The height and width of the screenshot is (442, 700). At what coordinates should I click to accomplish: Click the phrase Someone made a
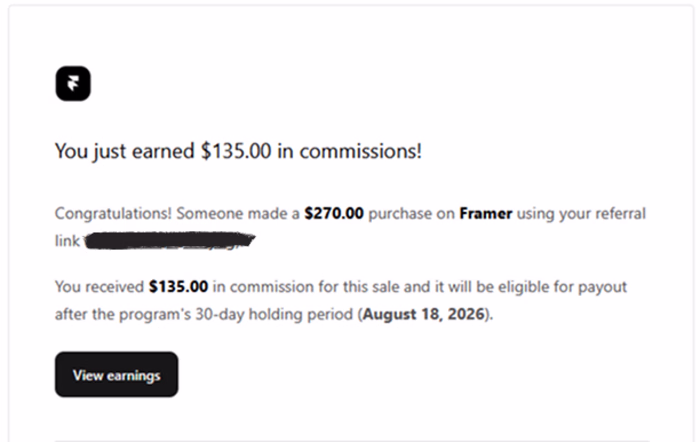(238, 213)
